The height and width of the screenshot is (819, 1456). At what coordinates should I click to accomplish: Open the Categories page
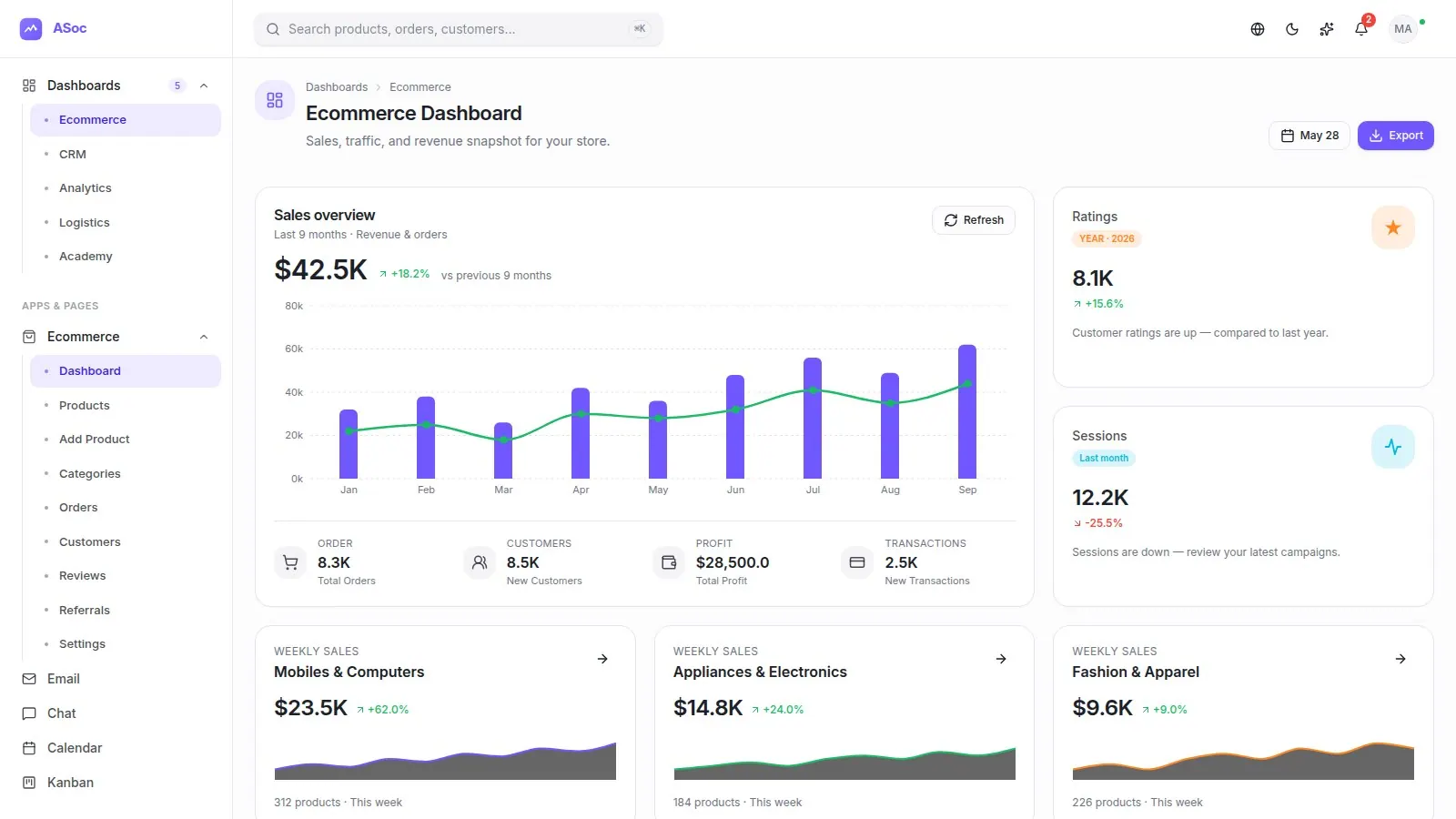coord(126,474)
